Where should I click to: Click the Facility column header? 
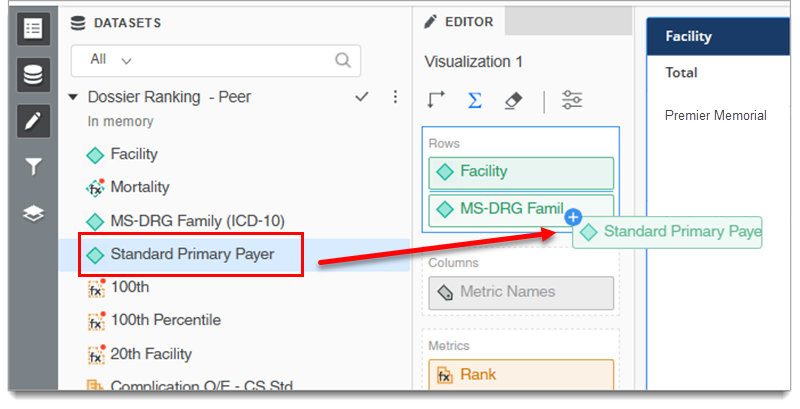[x=688, y=36]
